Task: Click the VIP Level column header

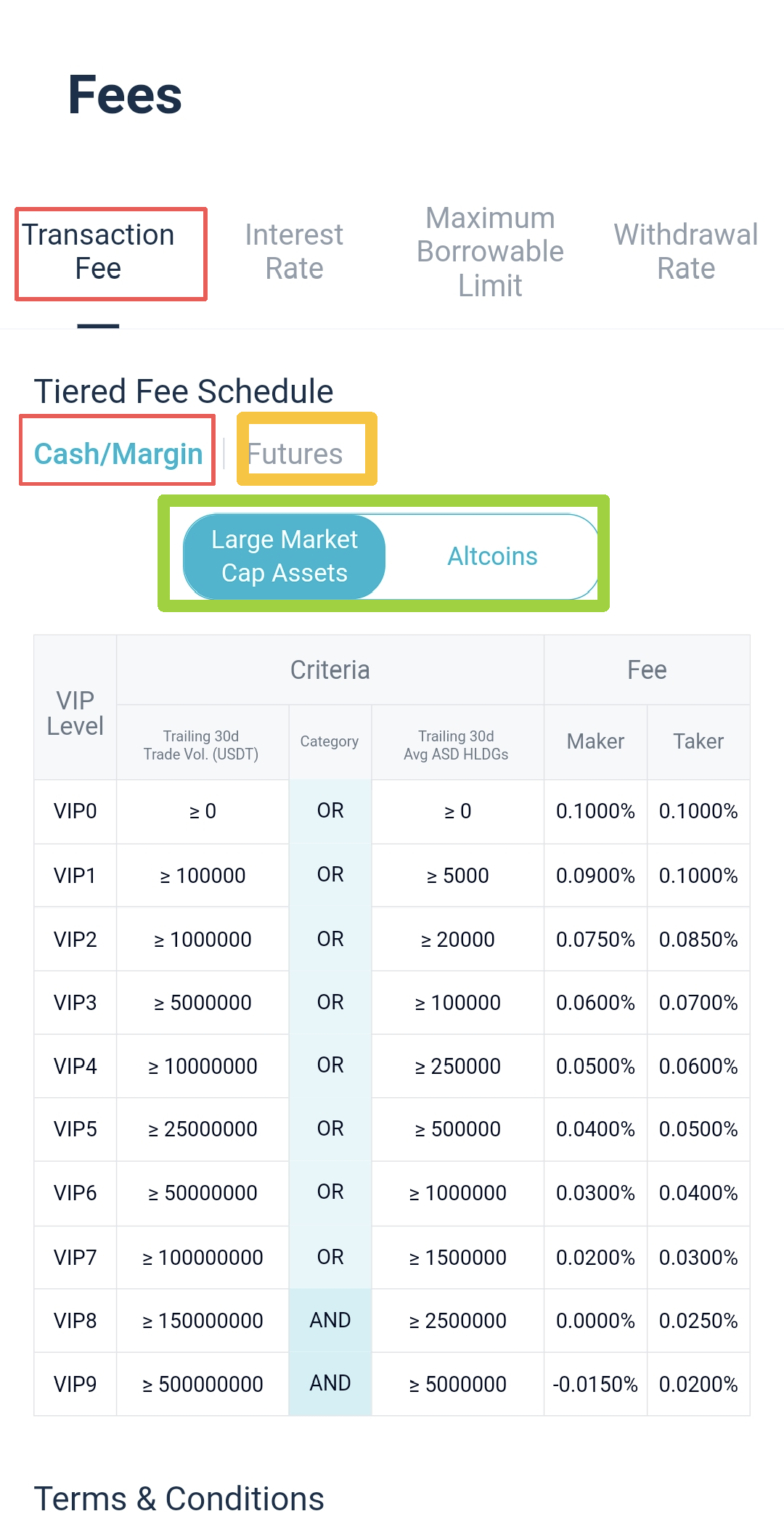Action: click(x=75, y=713)
